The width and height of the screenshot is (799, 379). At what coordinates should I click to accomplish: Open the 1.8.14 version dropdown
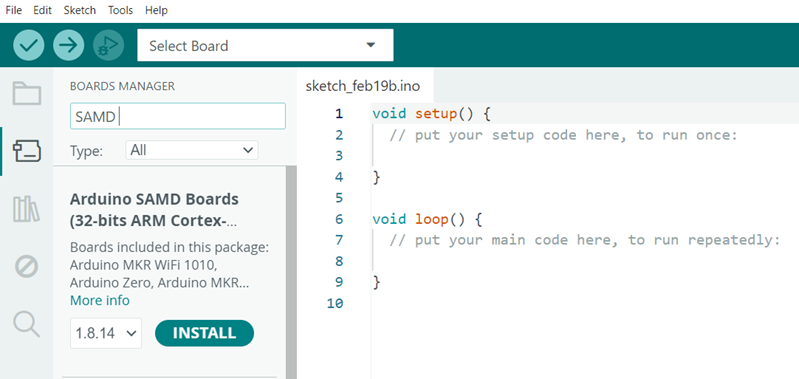point(106,333)
